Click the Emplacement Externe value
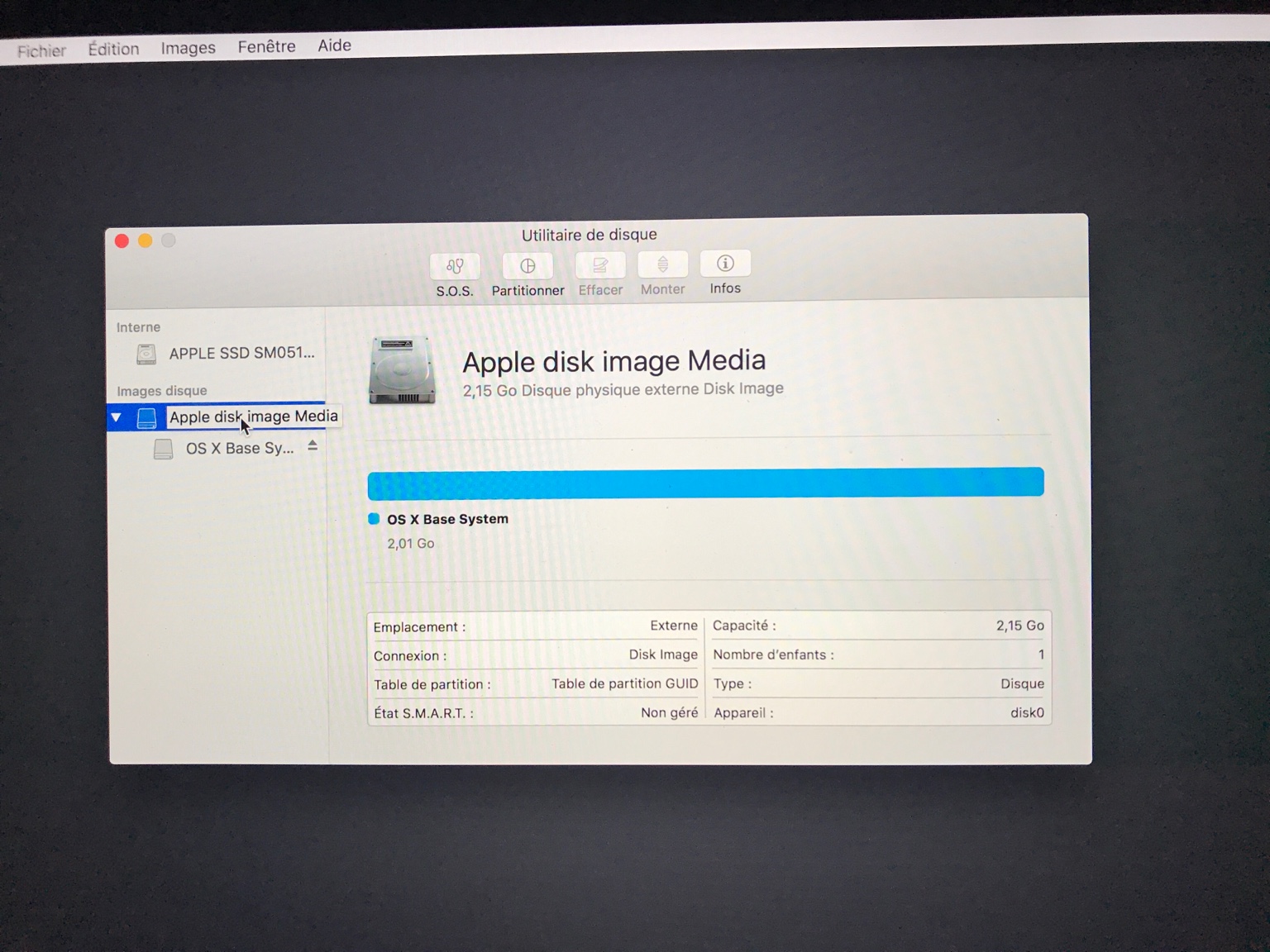 (x=673, y=626)
